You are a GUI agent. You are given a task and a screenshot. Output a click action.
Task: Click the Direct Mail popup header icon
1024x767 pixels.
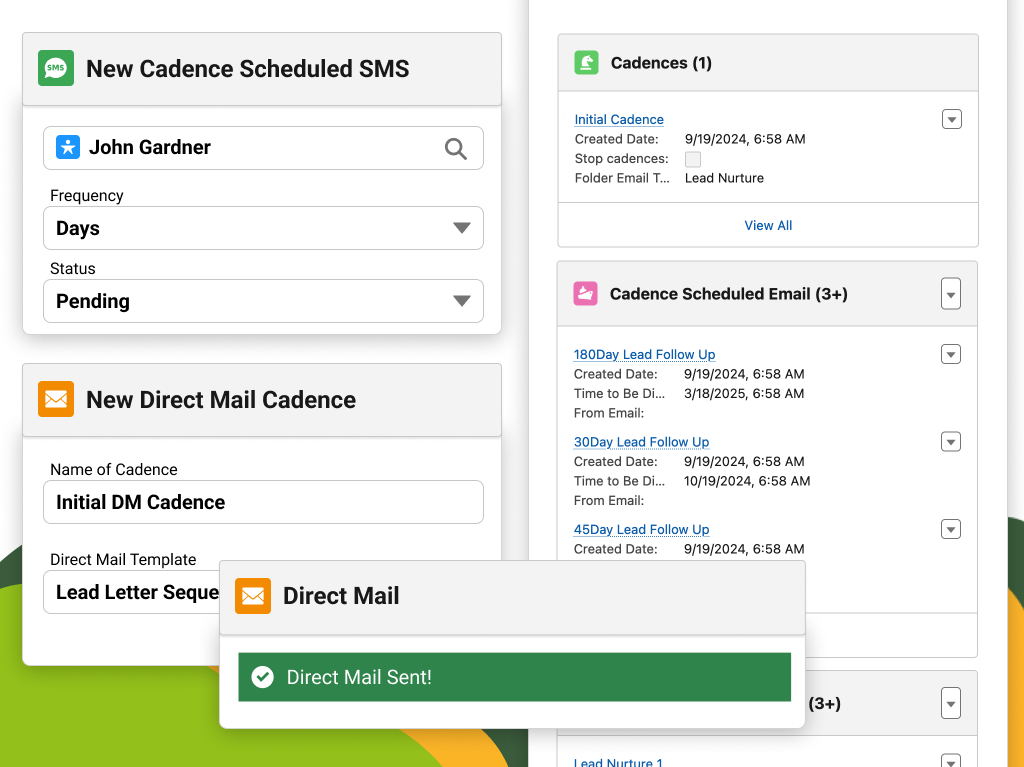pyautogui.click(x=252, y=596)
